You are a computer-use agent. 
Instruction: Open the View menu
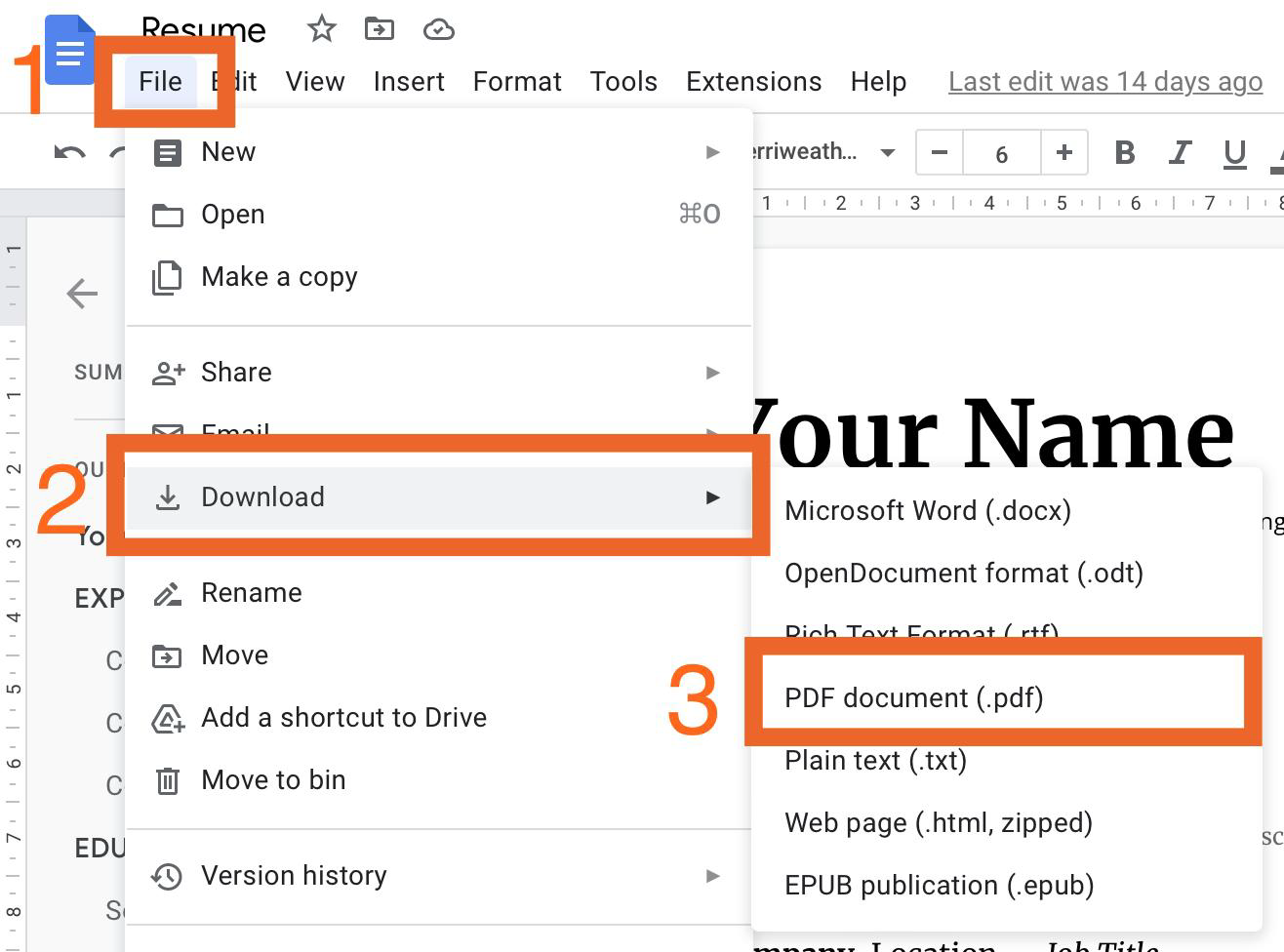tap(315, 82)
